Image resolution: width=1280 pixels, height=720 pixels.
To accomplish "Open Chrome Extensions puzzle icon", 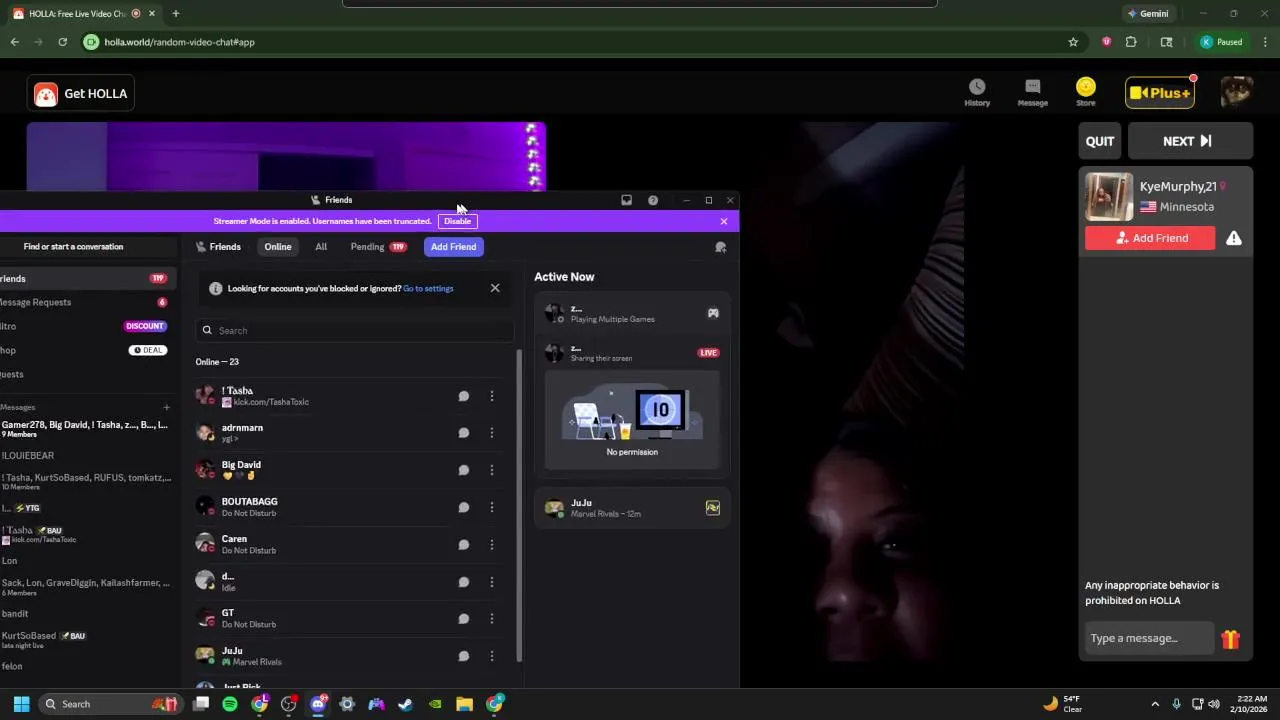I will pos(1131,42).
